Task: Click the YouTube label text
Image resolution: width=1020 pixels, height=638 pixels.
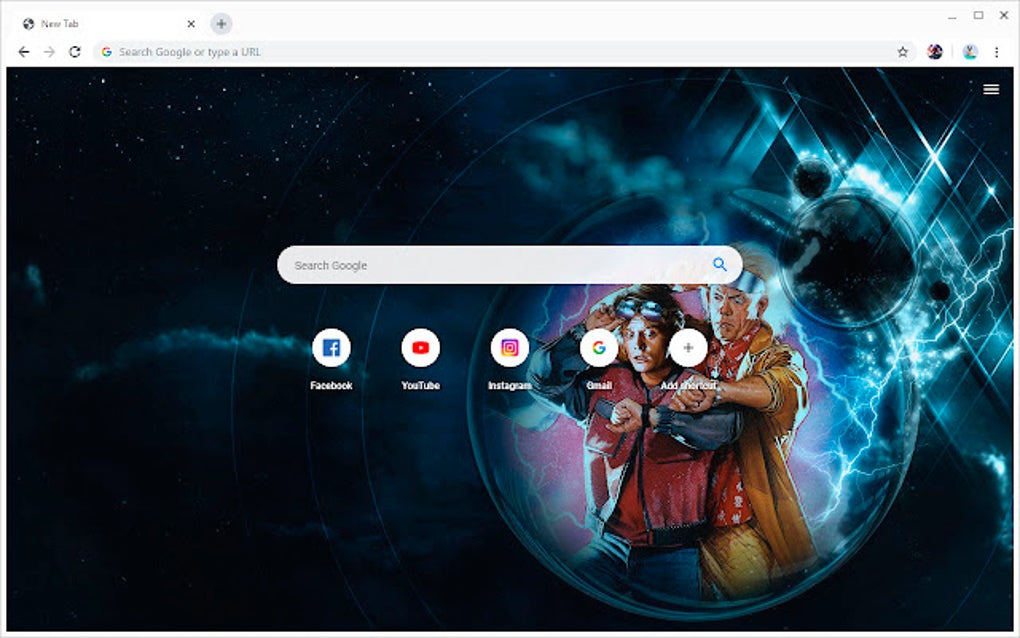Action: pos(420,386)
